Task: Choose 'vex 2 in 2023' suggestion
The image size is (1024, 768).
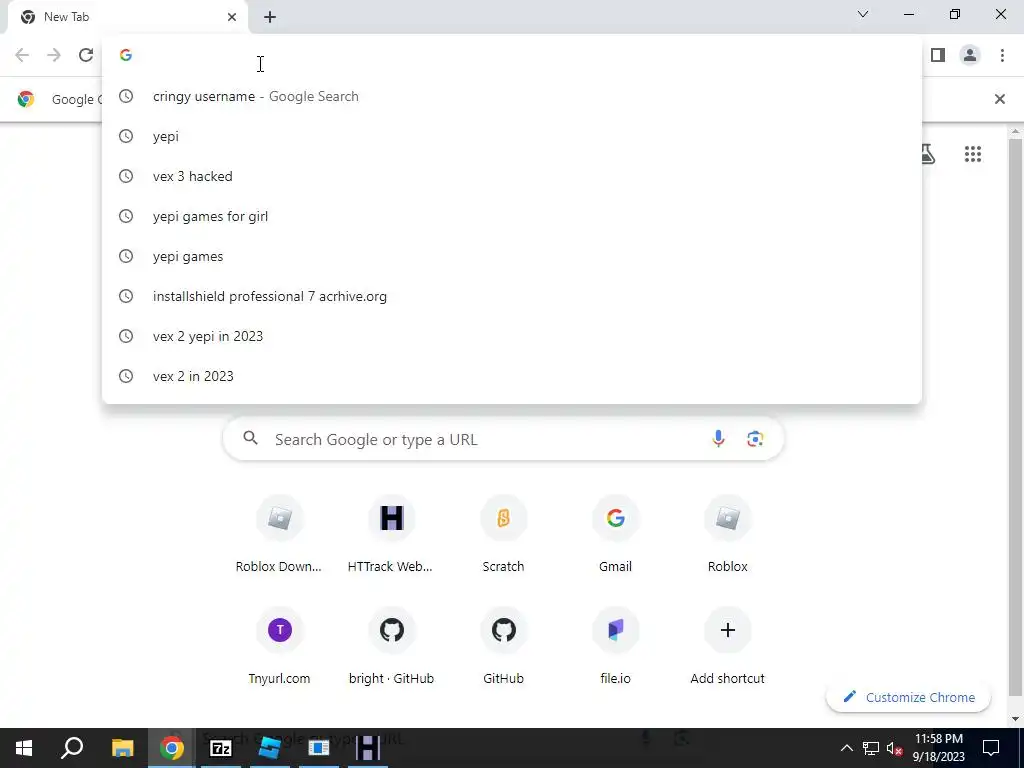Action: pyautogui.click(x=511, y=376)
